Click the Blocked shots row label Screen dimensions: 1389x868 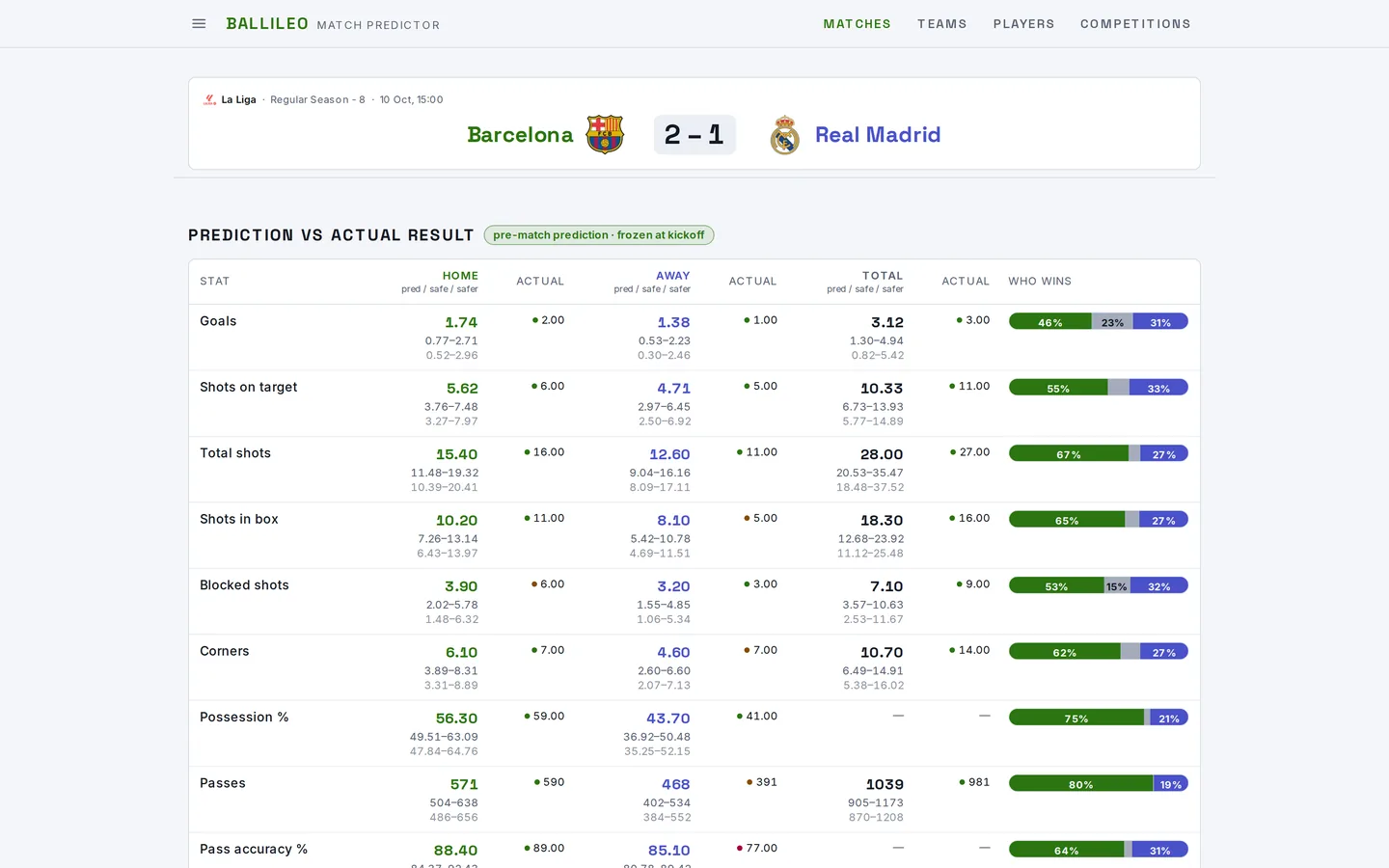[244, 585]
